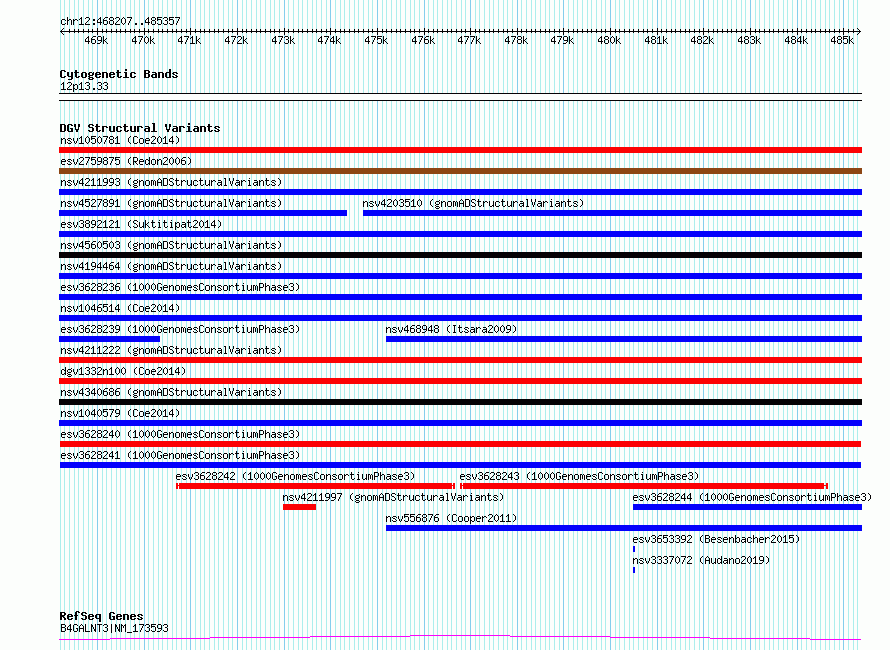Open the esv3628243 1000 Genomes label

pyautogui.click(x=579, y=476)
